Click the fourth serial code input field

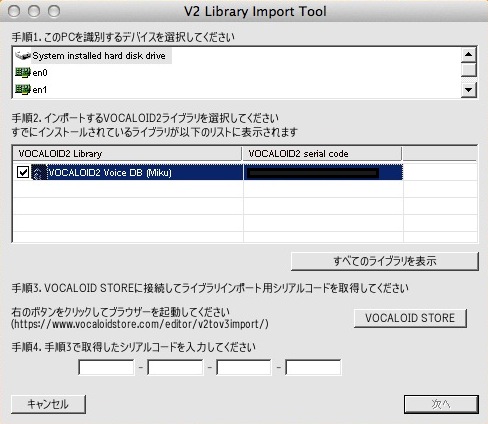tap(313, 367)
